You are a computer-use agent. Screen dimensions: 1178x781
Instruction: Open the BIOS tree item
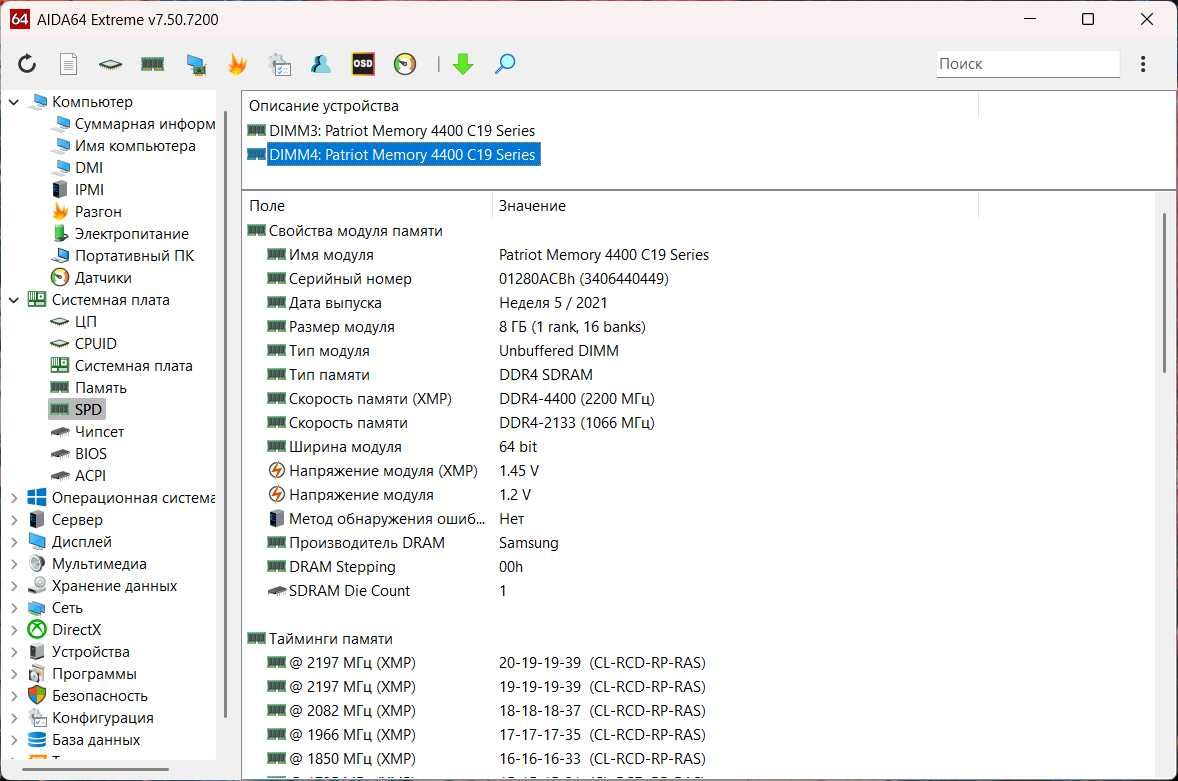(79, 454)
